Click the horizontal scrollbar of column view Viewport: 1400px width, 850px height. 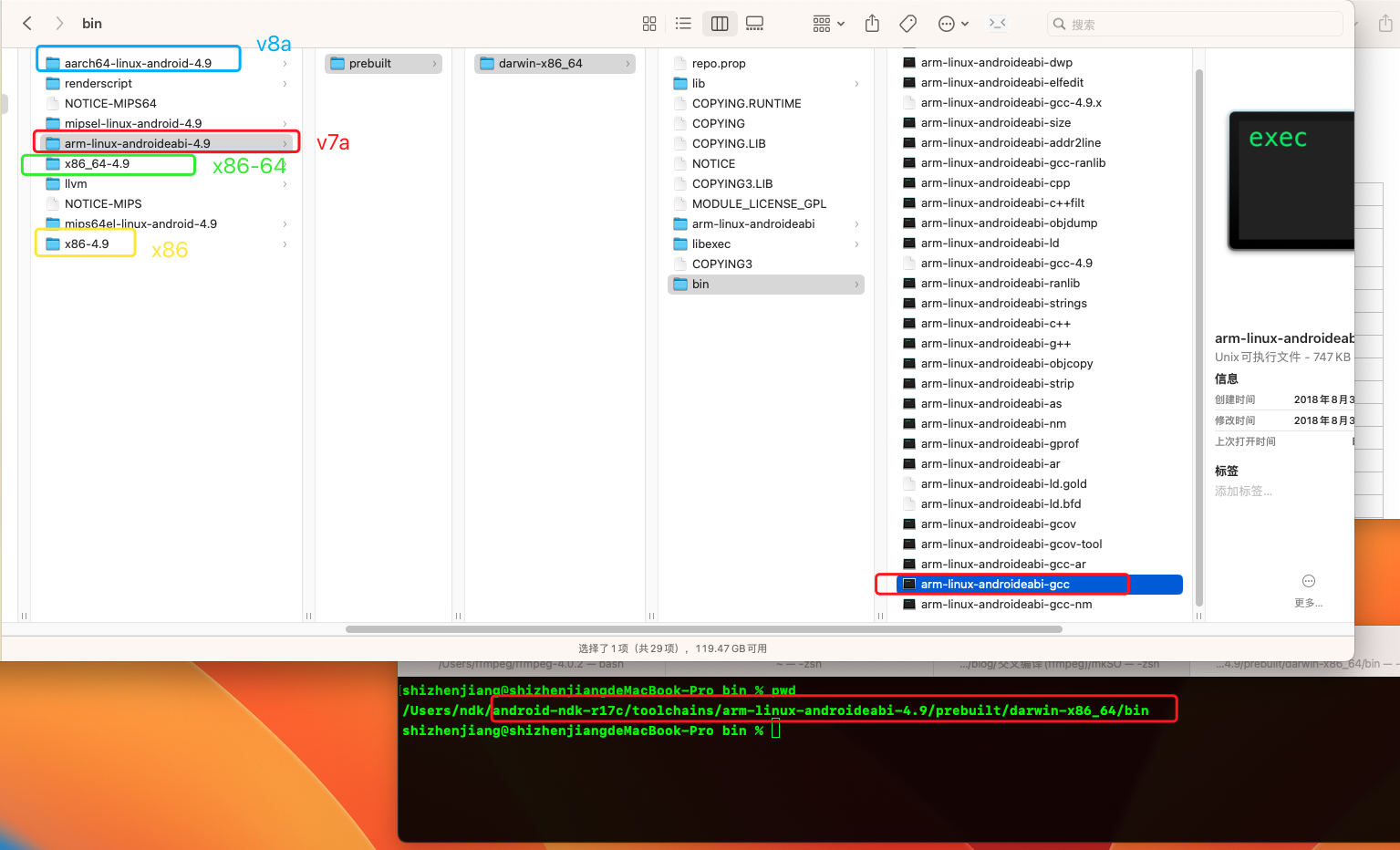tap(704, 629)
